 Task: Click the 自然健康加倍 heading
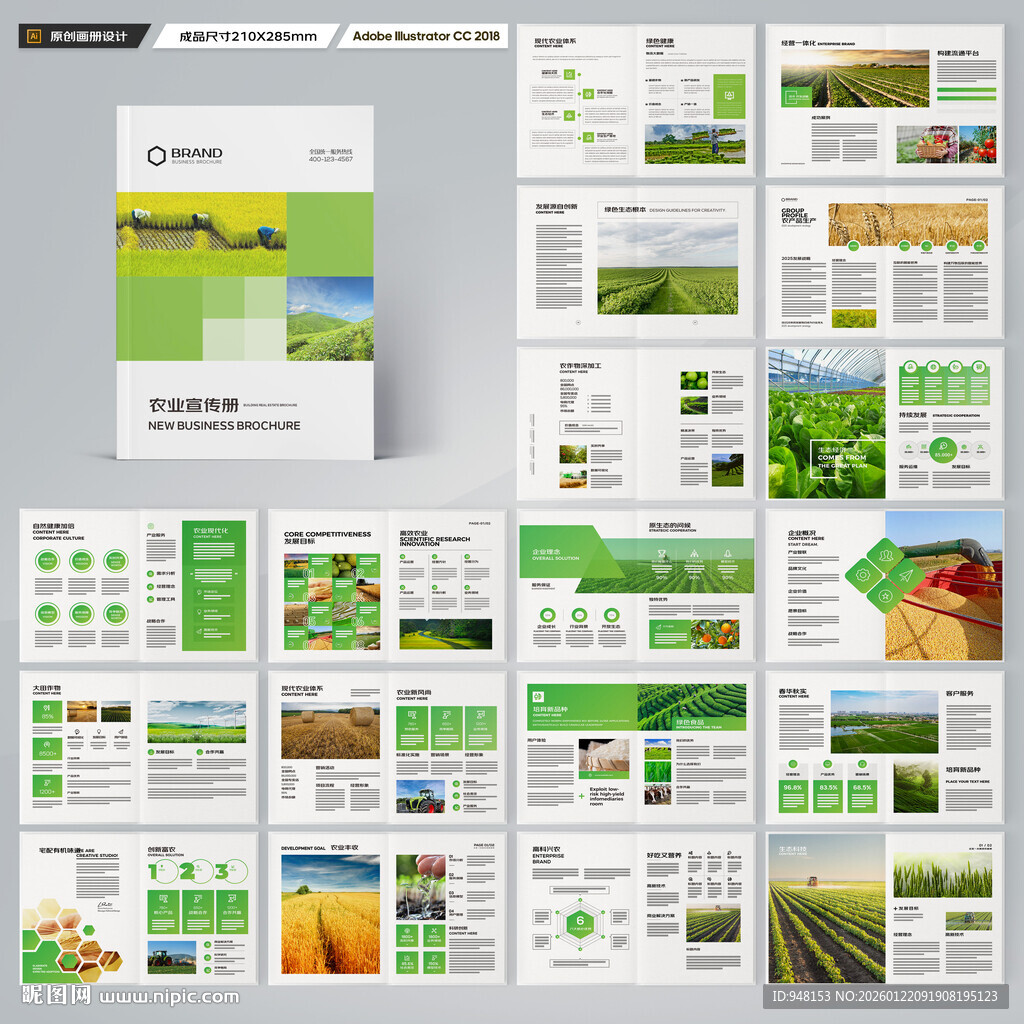point(54,525)
